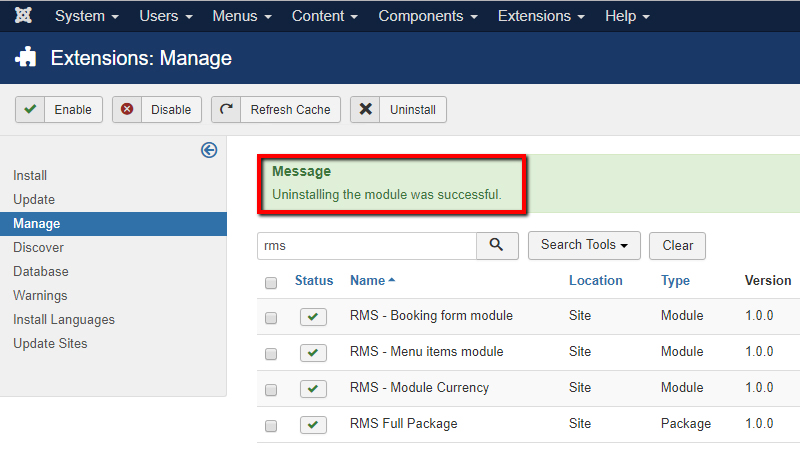Screen dimensions: 800x450
Task: Click the Joomla logo icon
Action: click(23, 16)
